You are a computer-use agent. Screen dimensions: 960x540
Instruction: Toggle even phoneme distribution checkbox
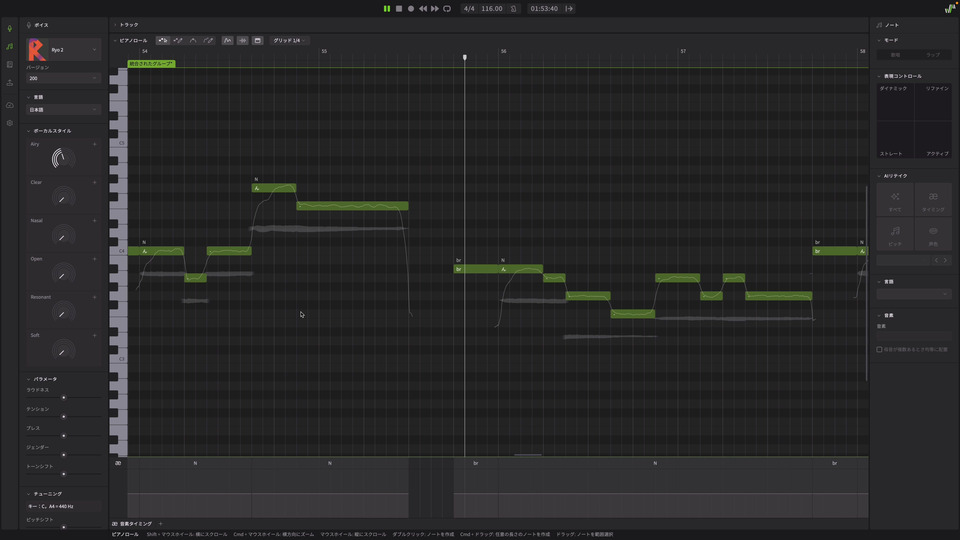tap(879, 350)
